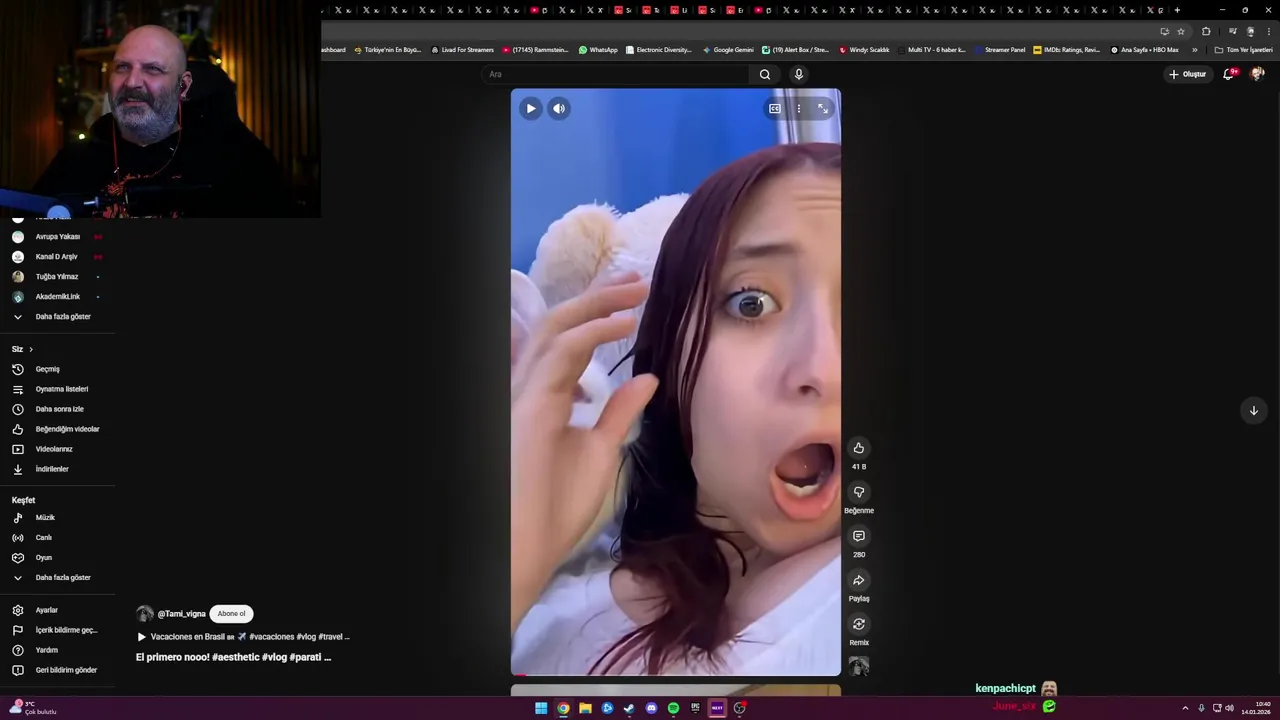1280x720 pixels.
Task: Bookmark this page with star icon
Action: click(x=1181, y=31)
